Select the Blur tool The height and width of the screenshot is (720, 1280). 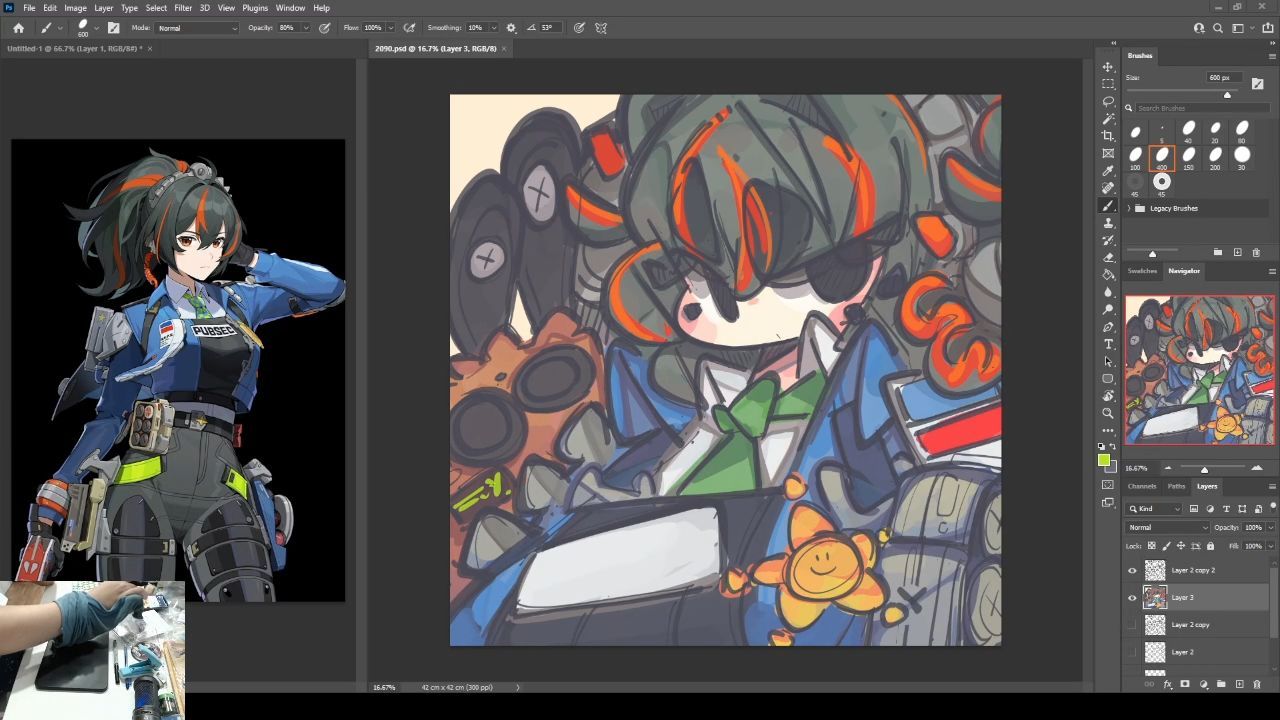pyautogui.click(x=1108, y=292)
